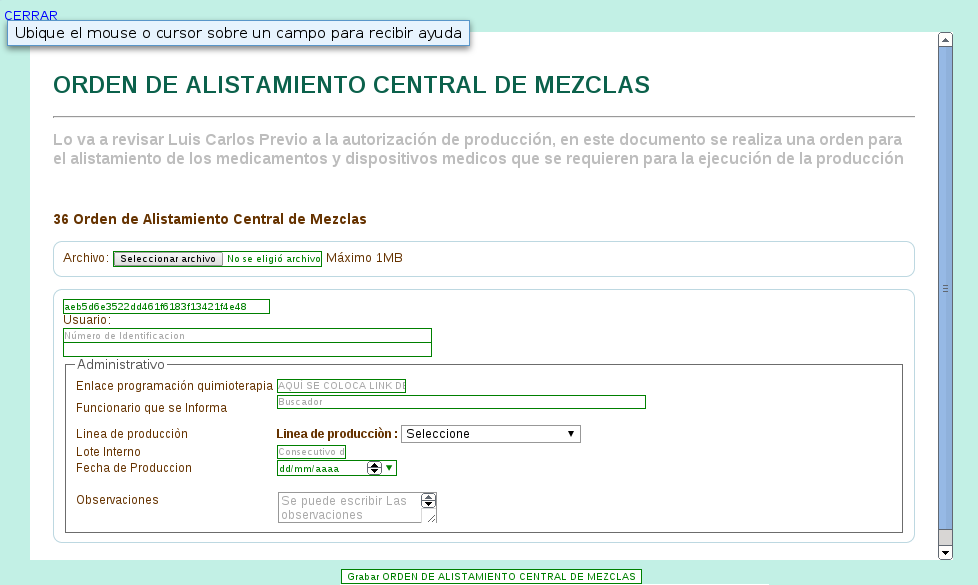Click the 'No se eligió archivo' file label
This screenshot has height=585, width=978.
click(273, 259)
